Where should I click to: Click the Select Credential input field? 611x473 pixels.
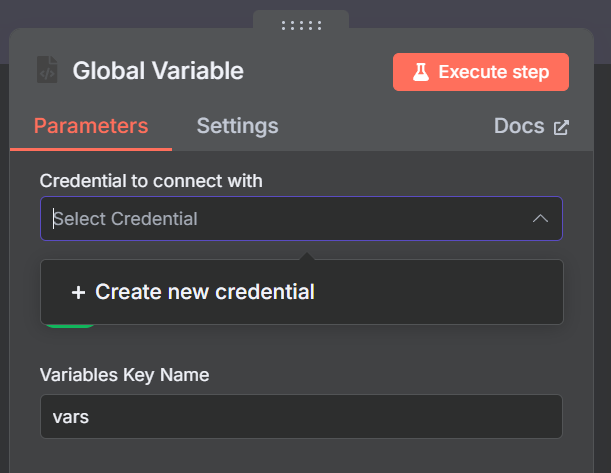[x=301, y=219]
